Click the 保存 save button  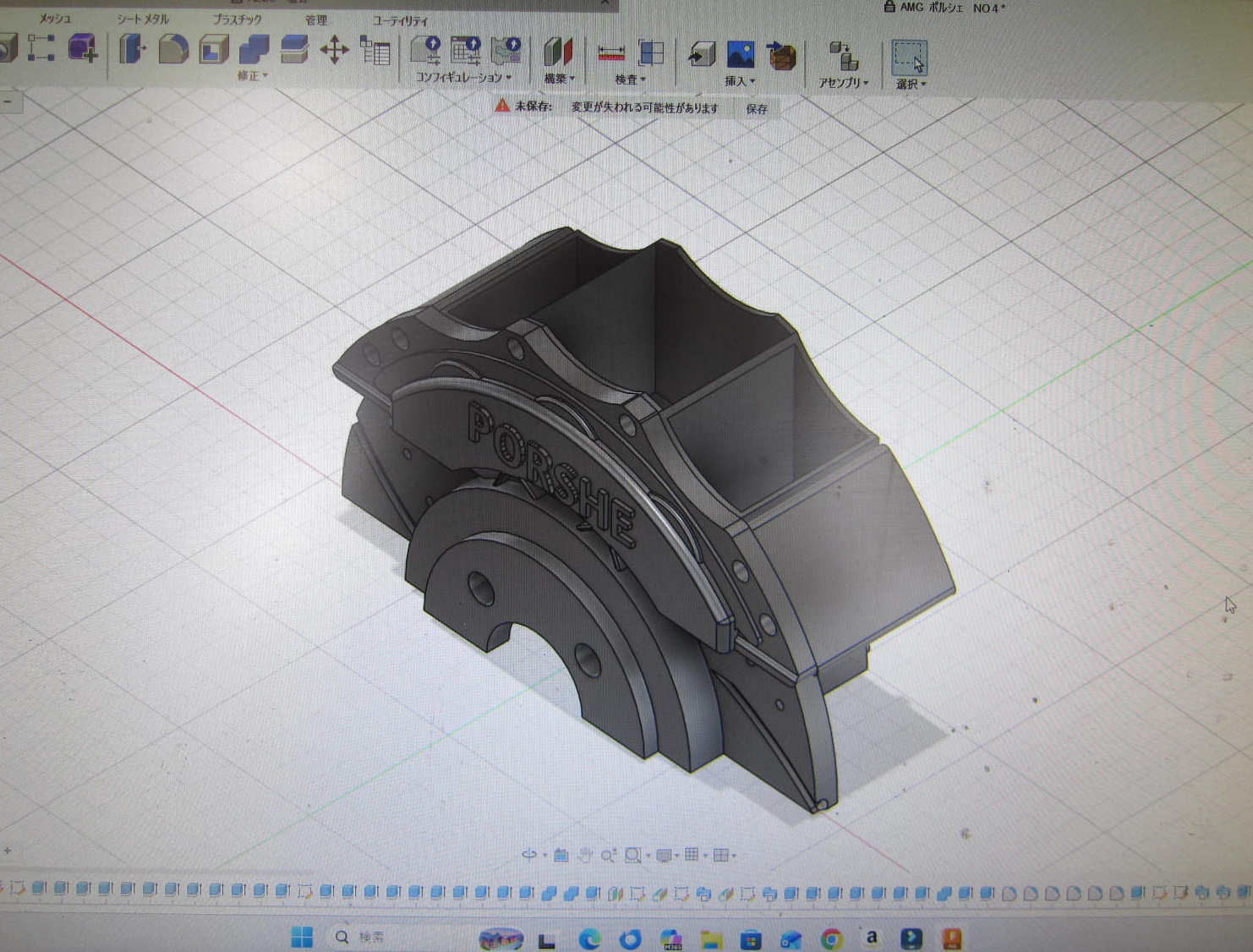757,109
